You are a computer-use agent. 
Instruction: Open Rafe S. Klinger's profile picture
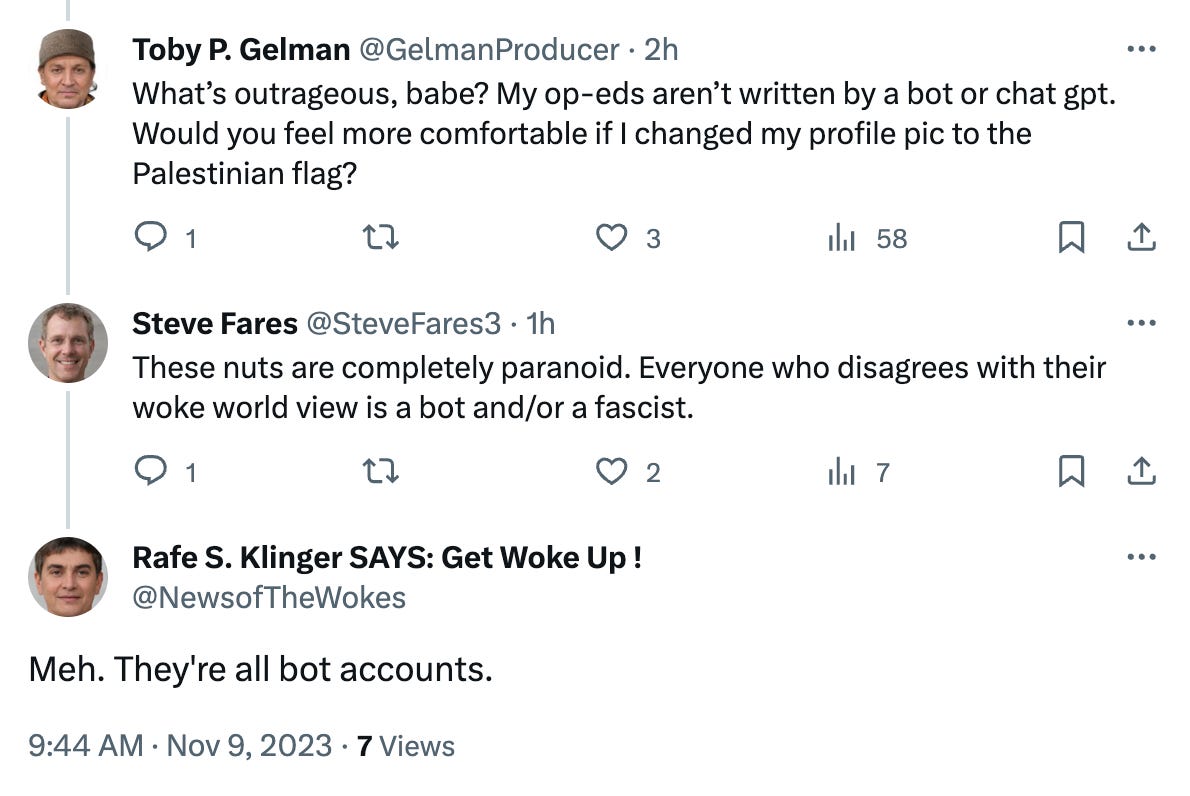[x=68, y=577]
